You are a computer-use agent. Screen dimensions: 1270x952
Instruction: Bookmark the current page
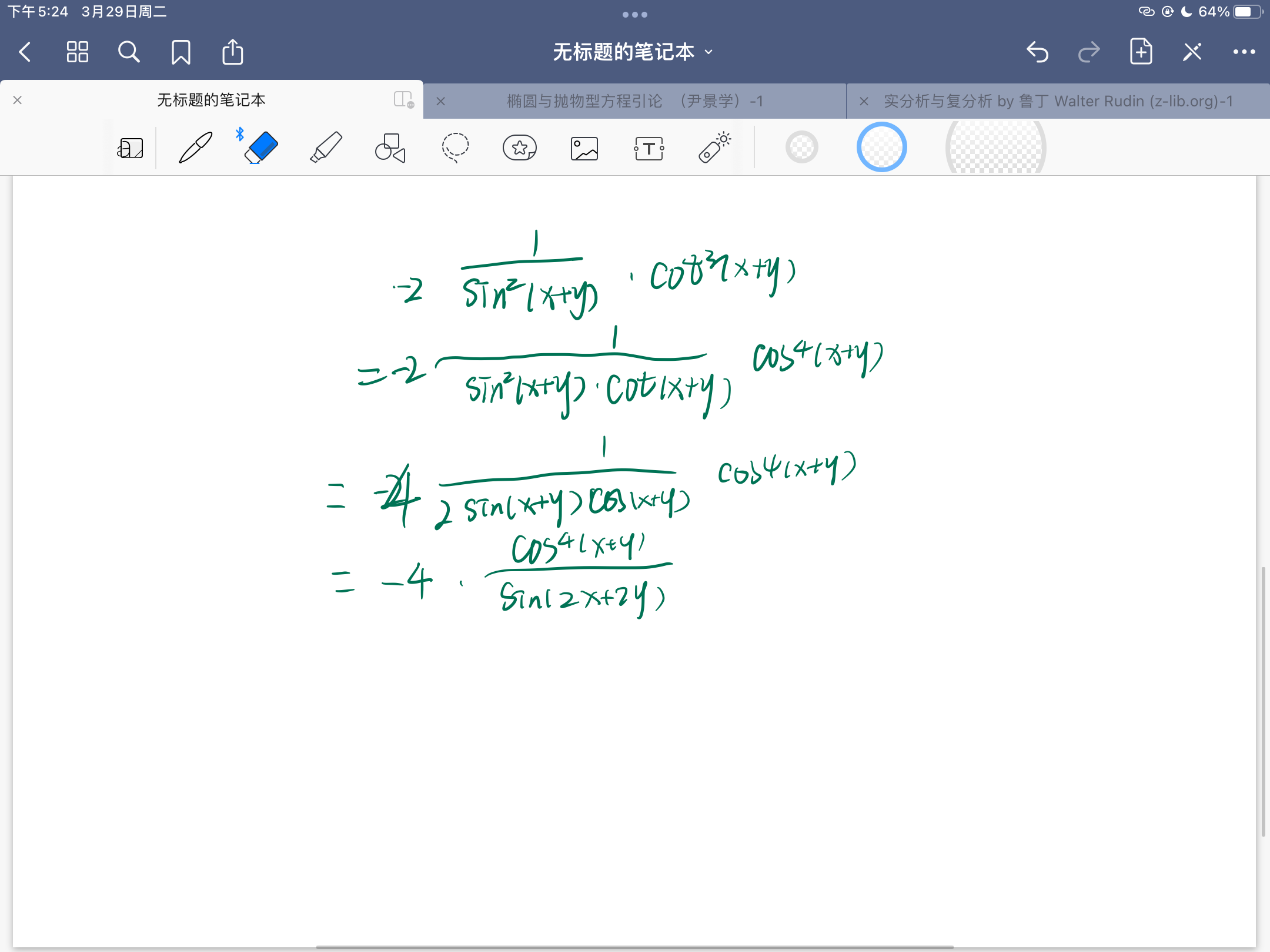(x=181, y=52)
